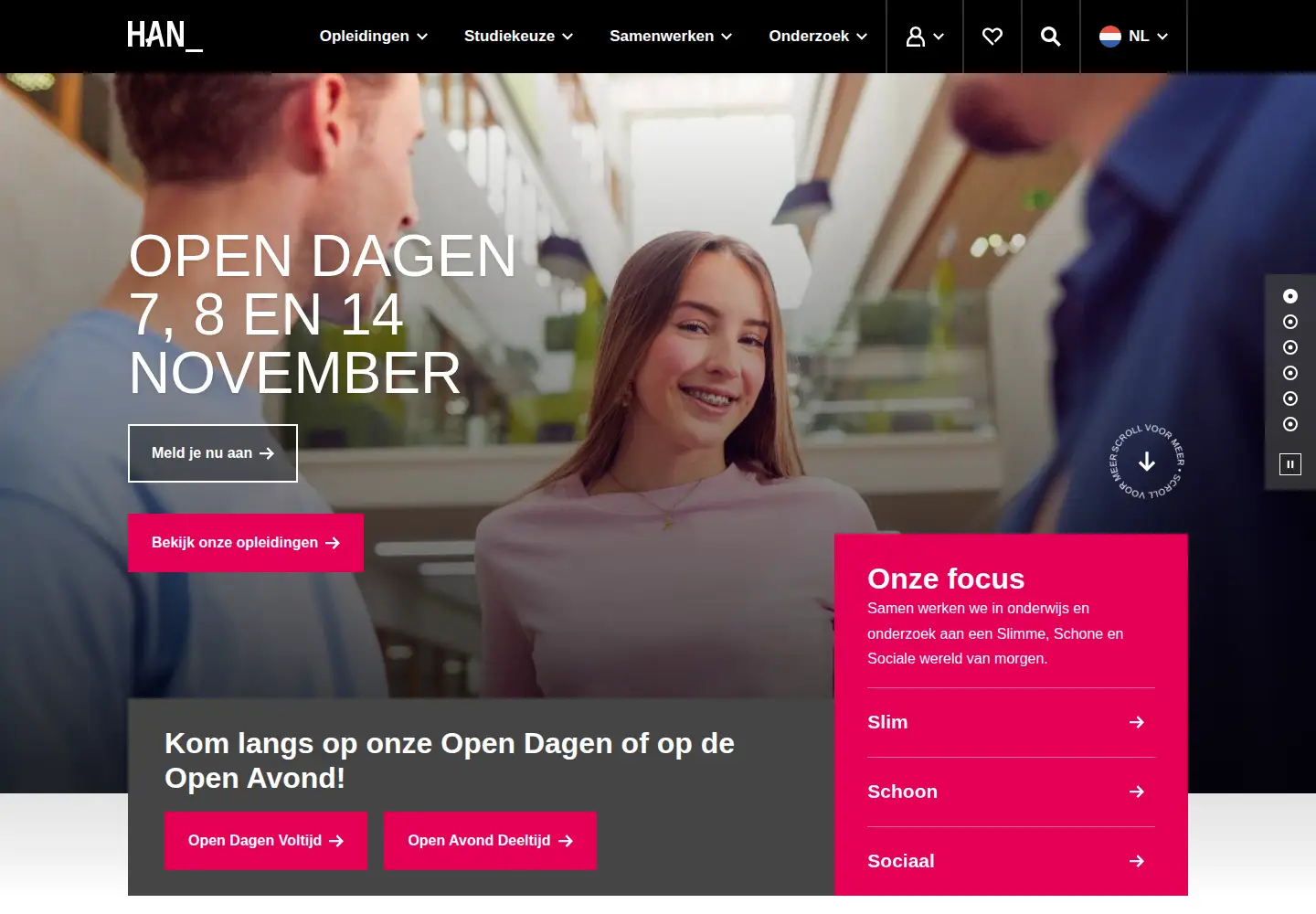
Task: Select the first slide indicator dot
Action: pos(1290,296)
